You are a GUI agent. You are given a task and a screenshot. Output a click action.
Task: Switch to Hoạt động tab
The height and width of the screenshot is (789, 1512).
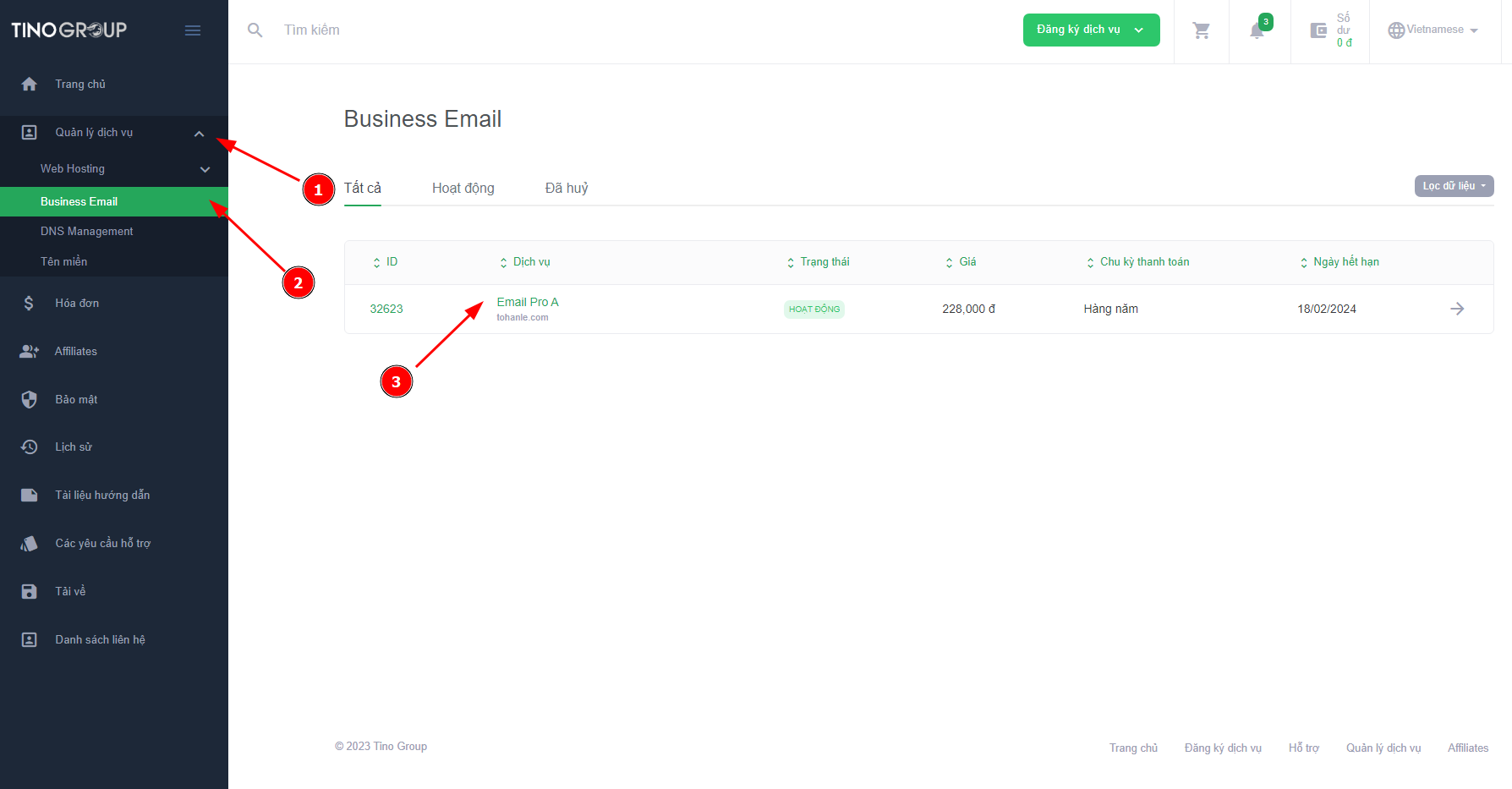[x=463, y=188]
